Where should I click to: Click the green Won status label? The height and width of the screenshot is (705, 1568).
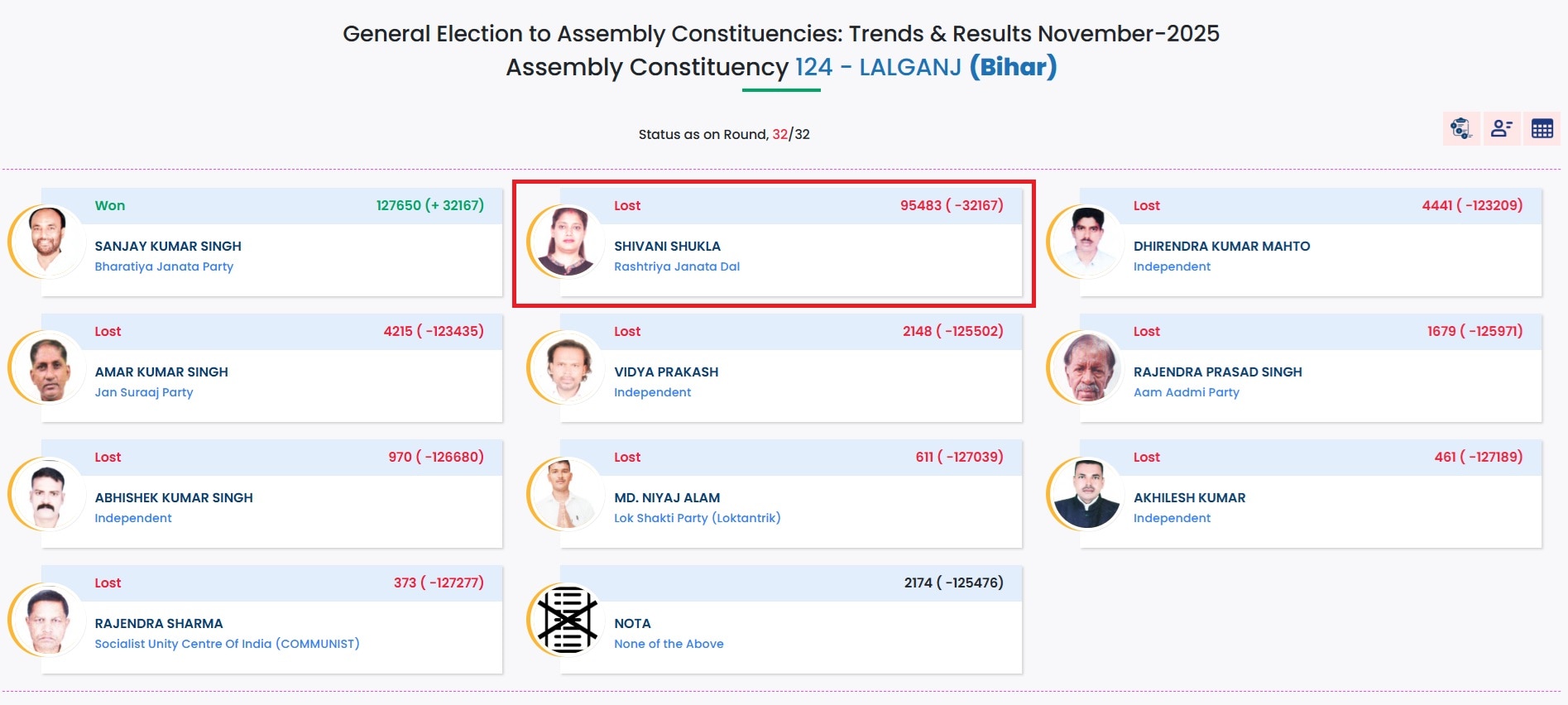pyautogui.click(x=110, y=206)
